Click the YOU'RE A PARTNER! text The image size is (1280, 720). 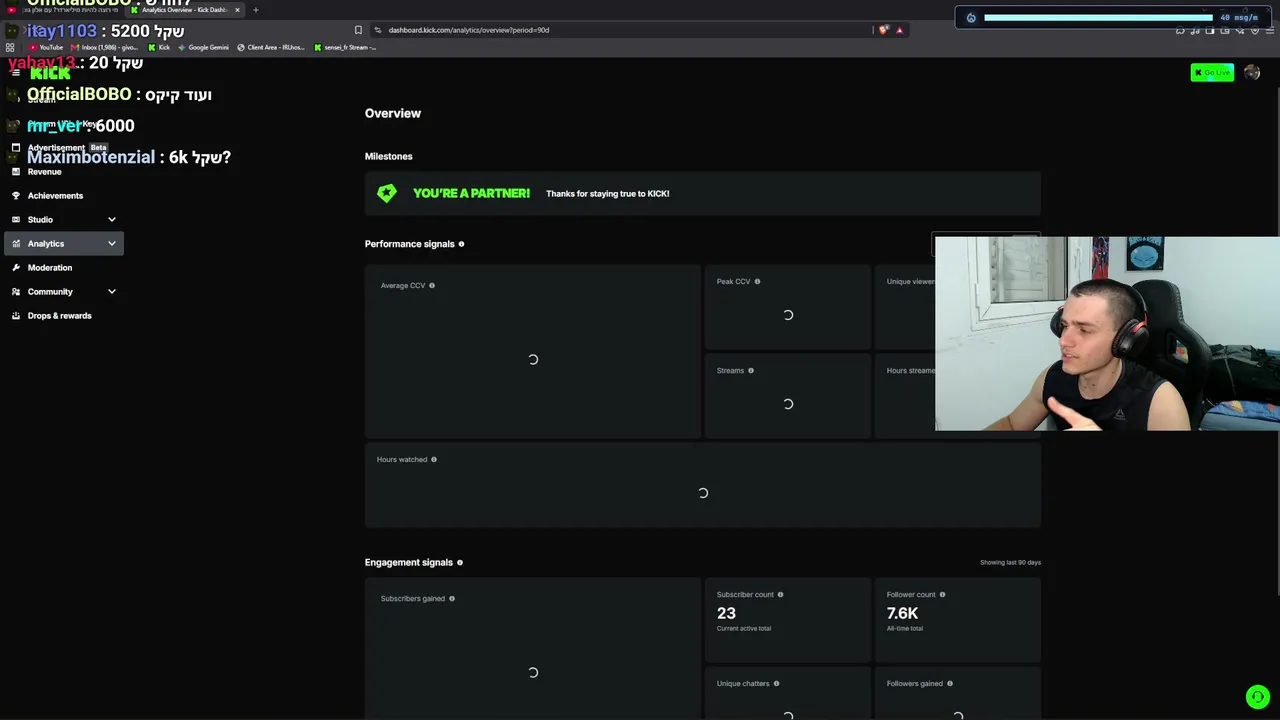471,194
